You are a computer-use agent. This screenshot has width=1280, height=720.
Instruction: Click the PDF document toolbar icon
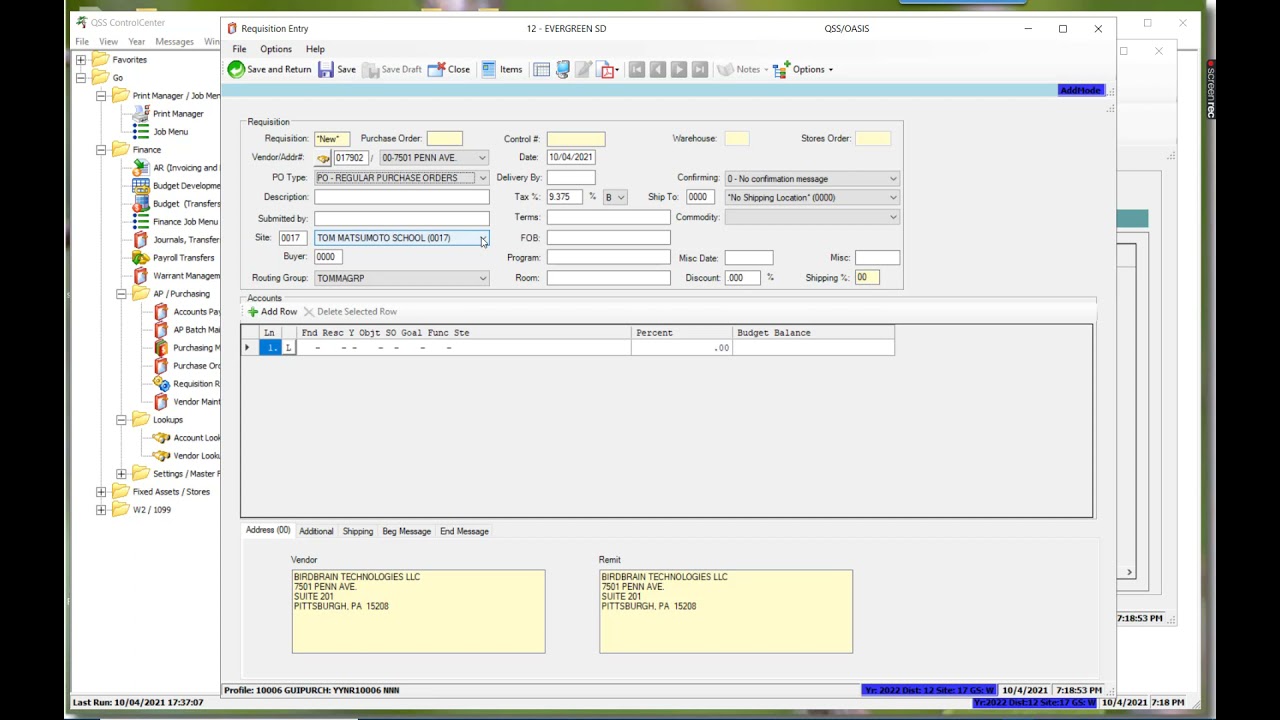(607, 69)
